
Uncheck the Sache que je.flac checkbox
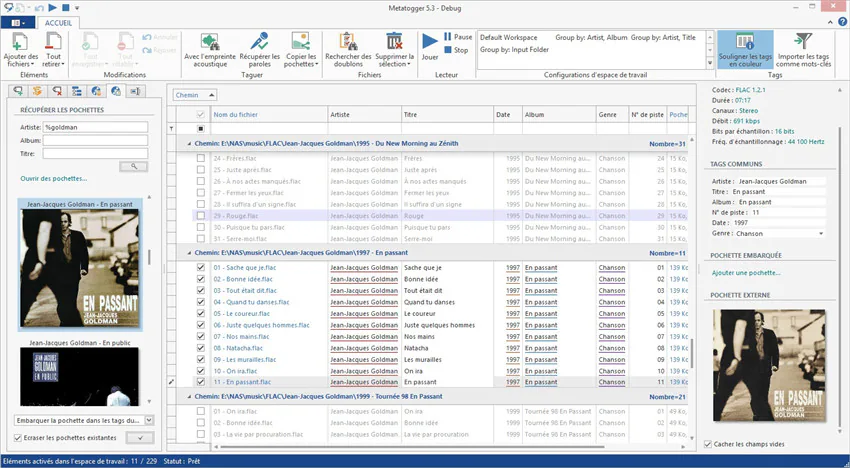pos(201,268)
